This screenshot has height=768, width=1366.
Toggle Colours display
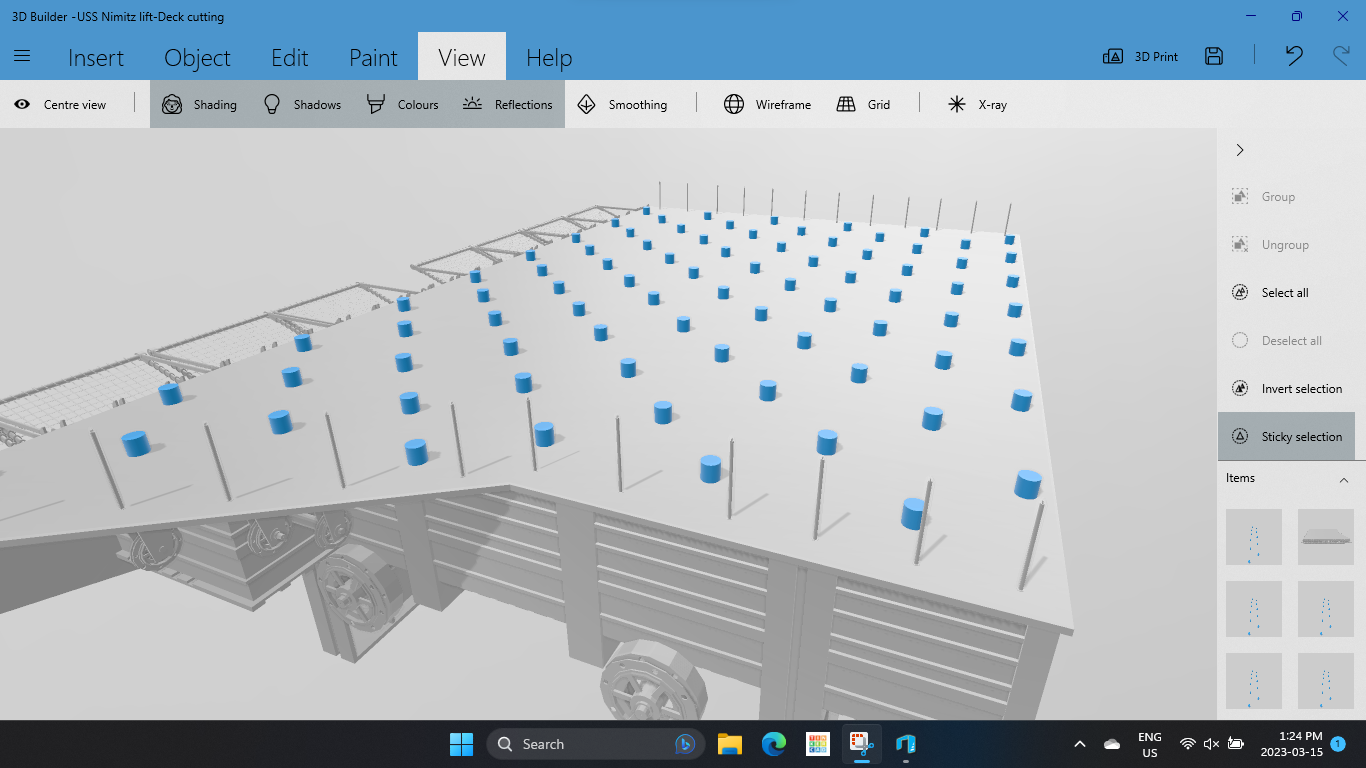403,104
